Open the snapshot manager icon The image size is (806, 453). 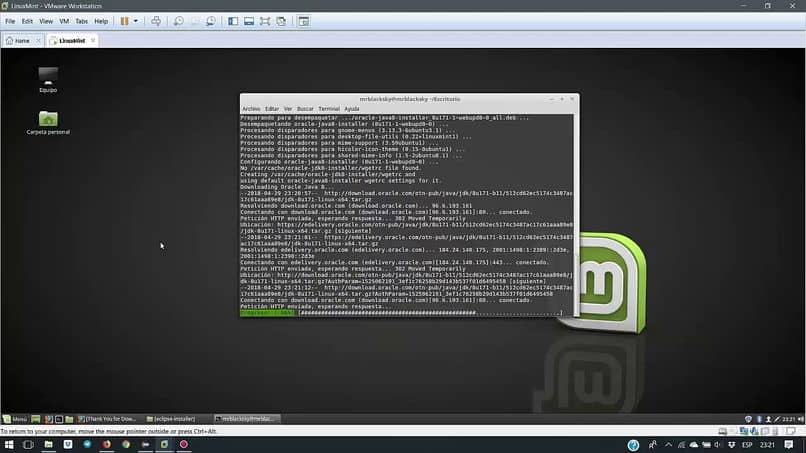pos(211,21)
